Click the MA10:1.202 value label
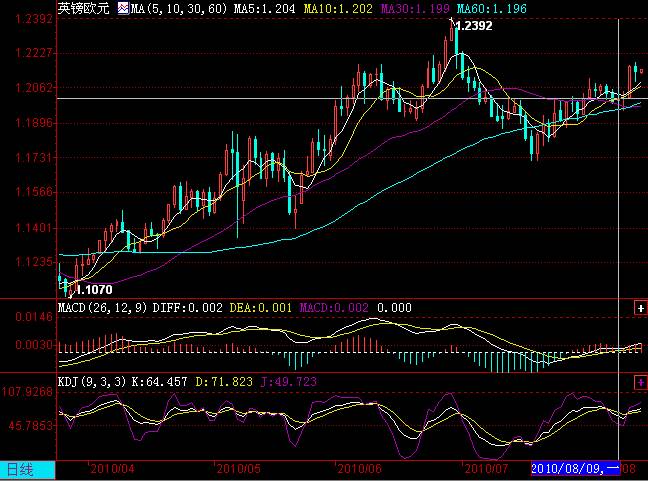 (x=338, y=9)
